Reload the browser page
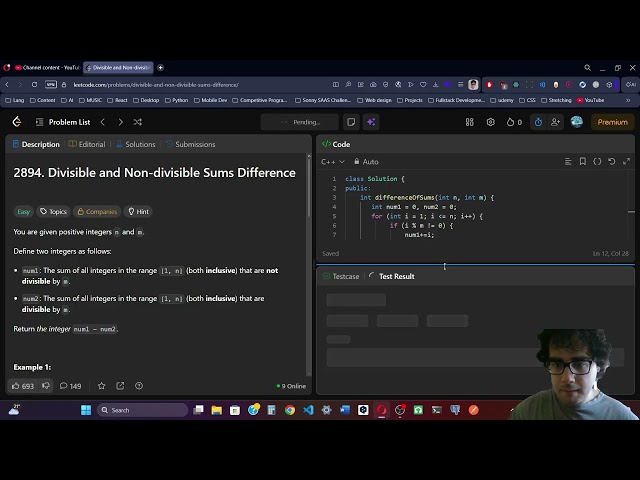The image size is (640, 480). pyautogui.click(x=34, y=84)
